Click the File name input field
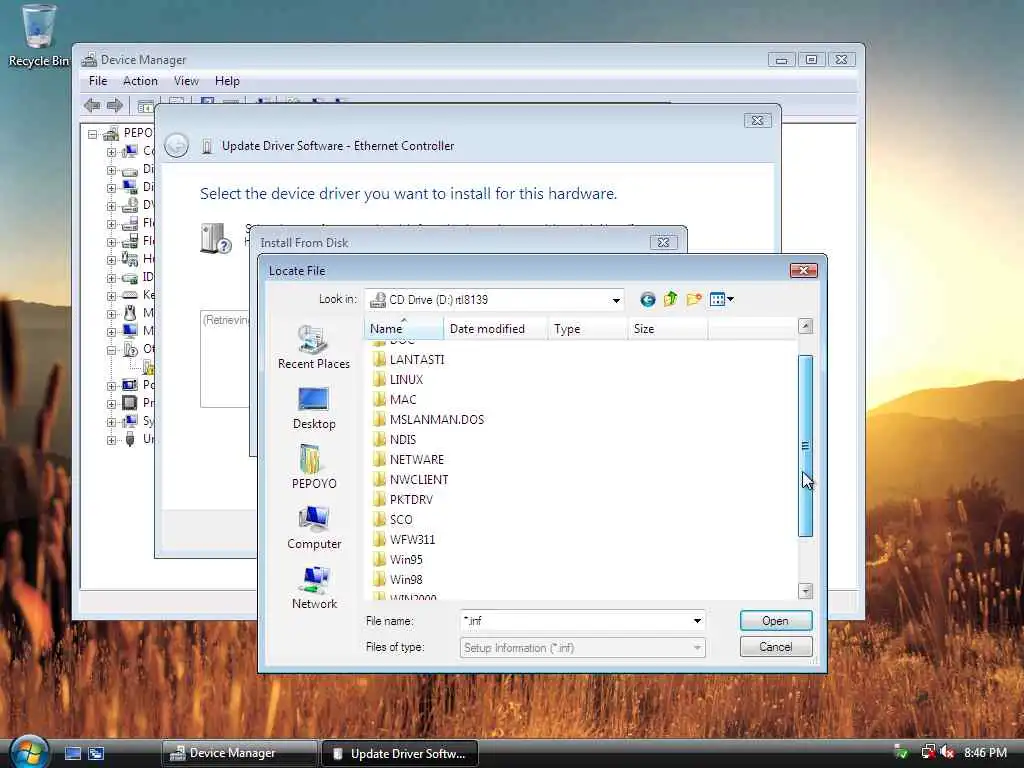The height and width of the screenshot is (768, 1024). click(575, 621)
